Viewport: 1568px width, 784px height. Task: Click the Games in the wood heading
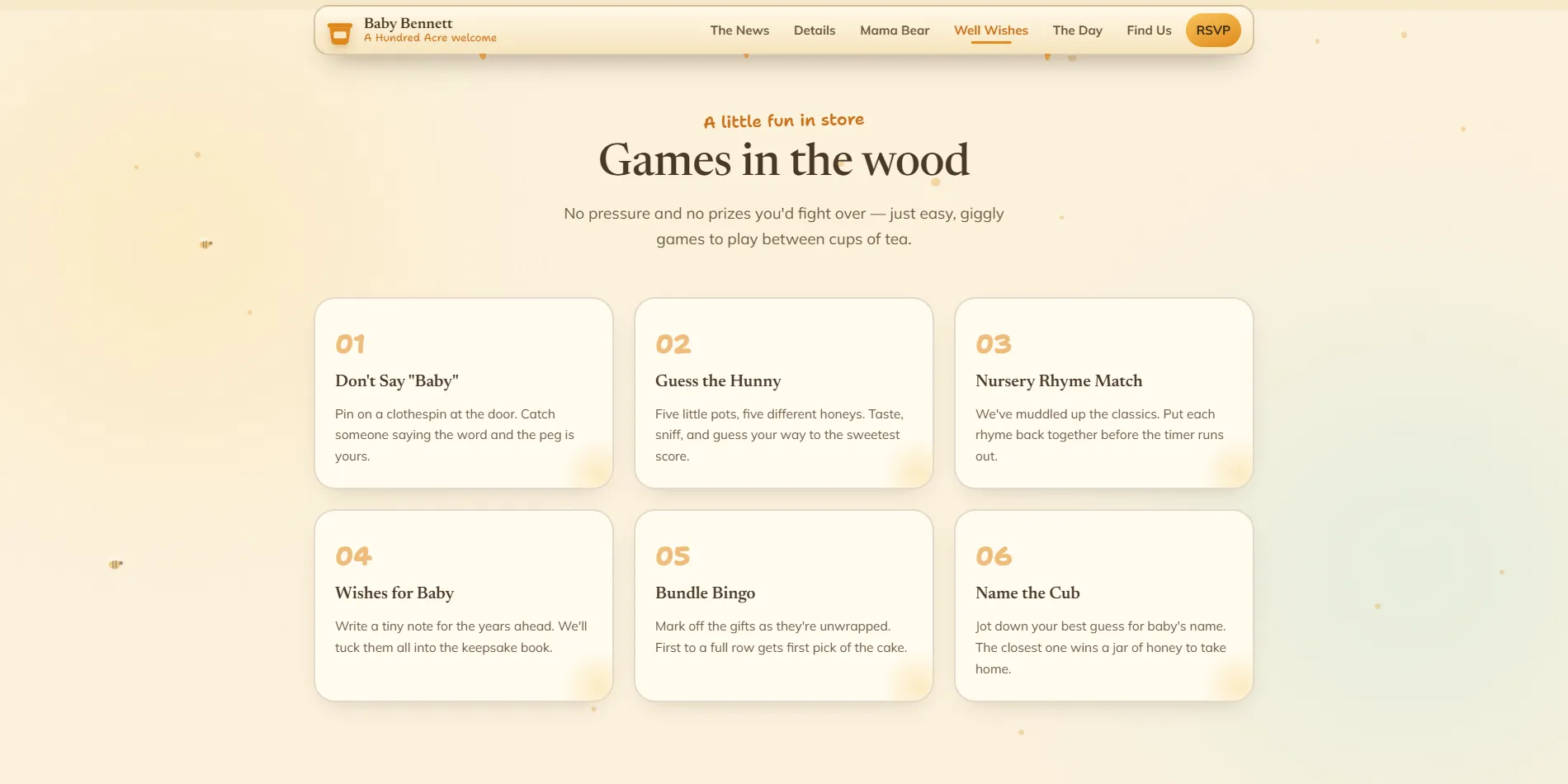coord(784,160)
